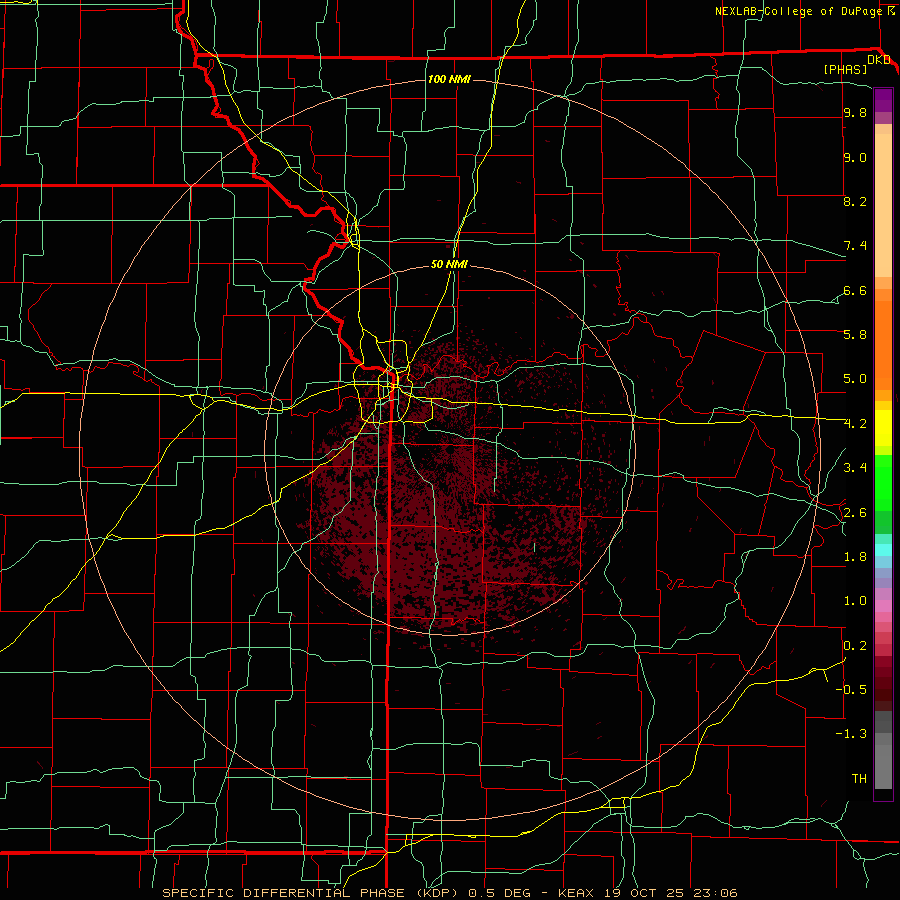Click the 2.6 color scale value
Viewport: 900px width, 900px height.
855,513
